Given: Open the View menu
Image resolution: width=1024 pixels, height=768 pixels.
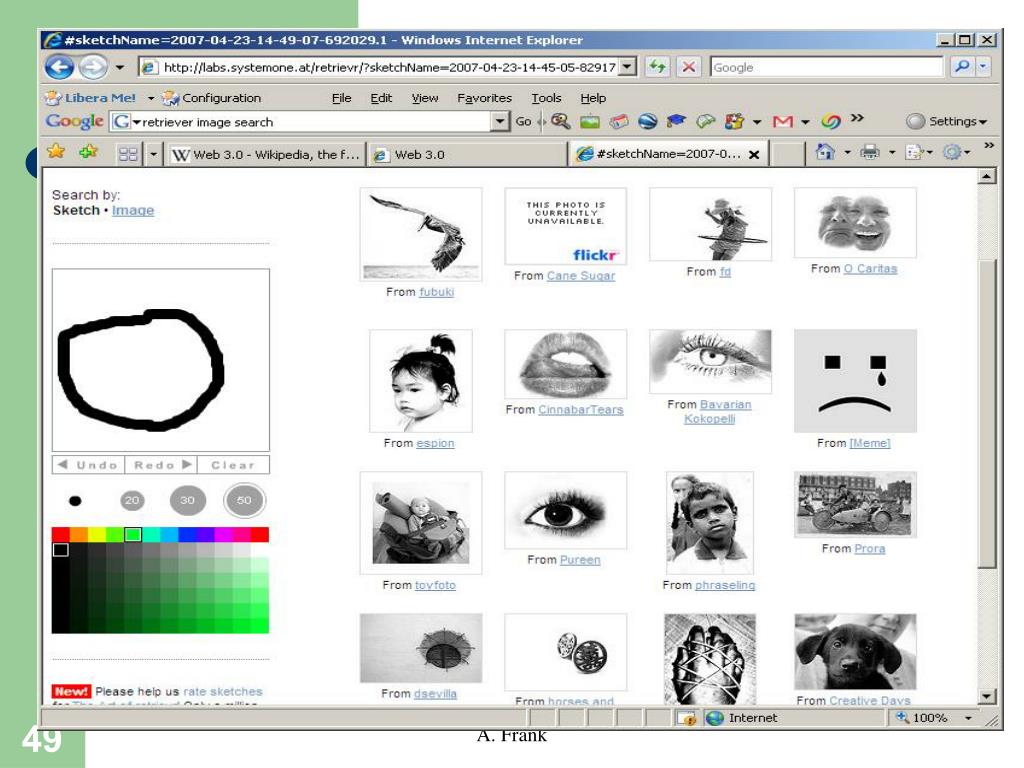Looking at the screenshot, I should tap(424, 98).
